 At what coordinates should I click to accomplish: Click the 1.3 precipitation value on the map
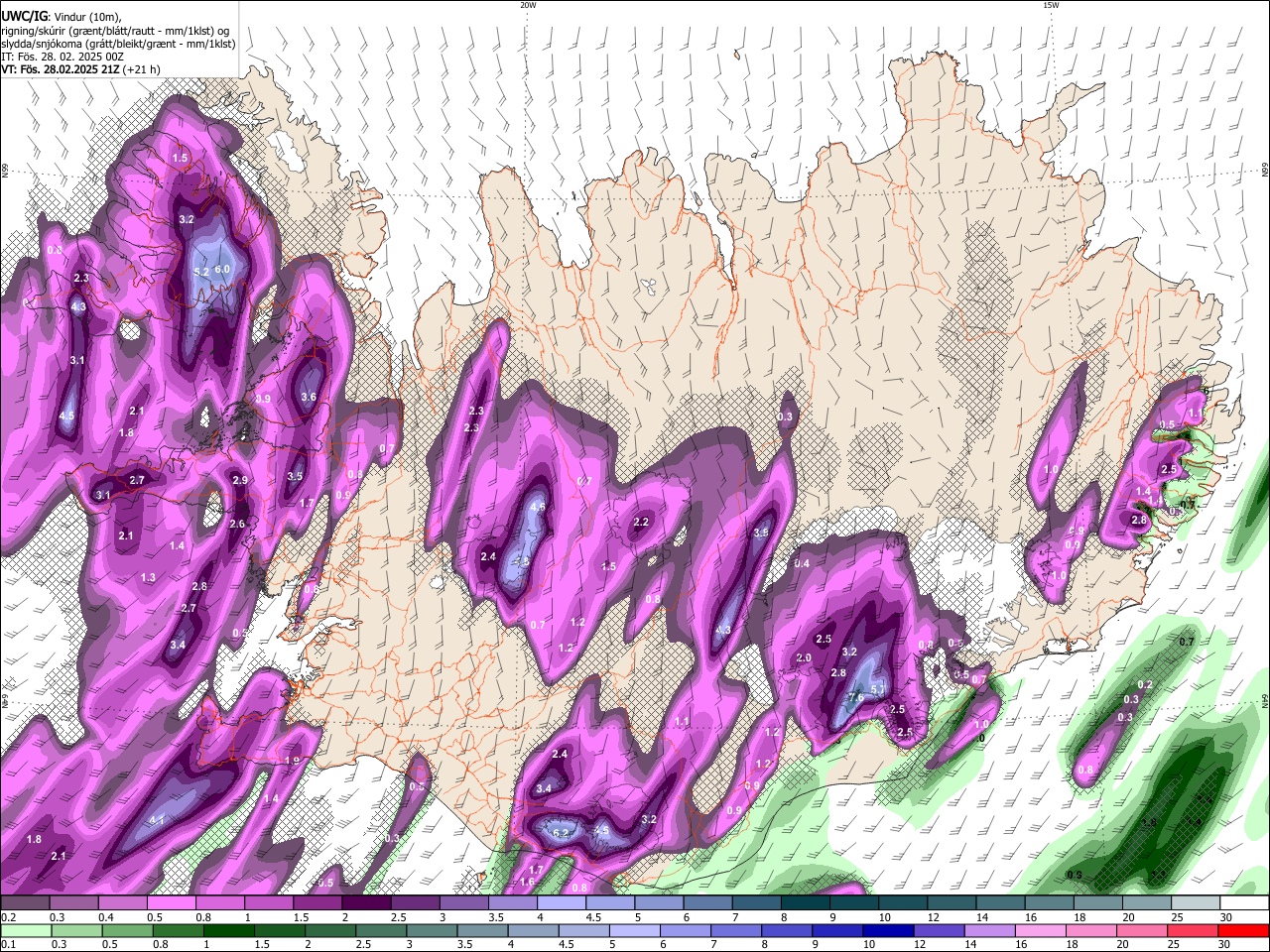(x=148, y=577)
